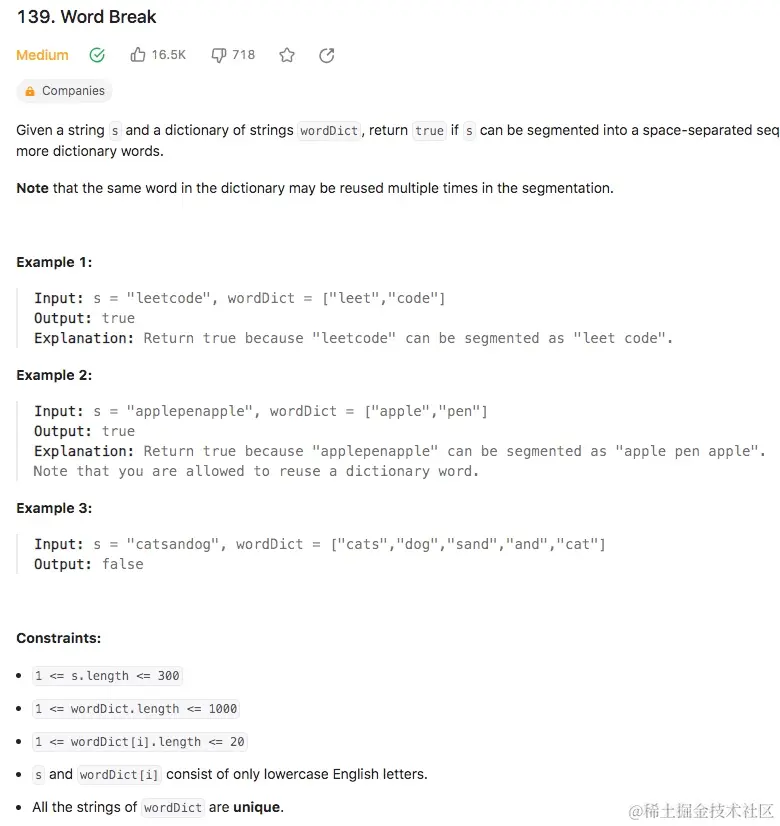Toggle the favorite star for this problem
780x826 pixels.
coord(287,55)
